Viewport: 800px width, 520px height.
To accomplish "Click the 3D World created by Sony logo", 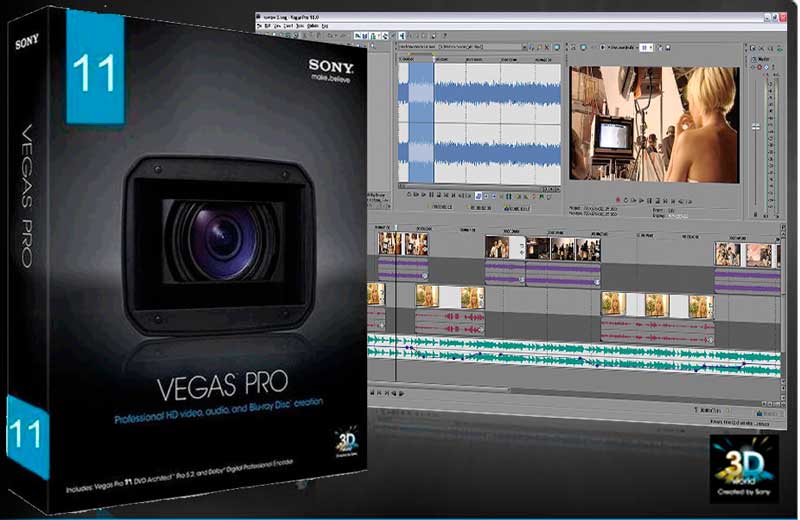I will [744, 468].
